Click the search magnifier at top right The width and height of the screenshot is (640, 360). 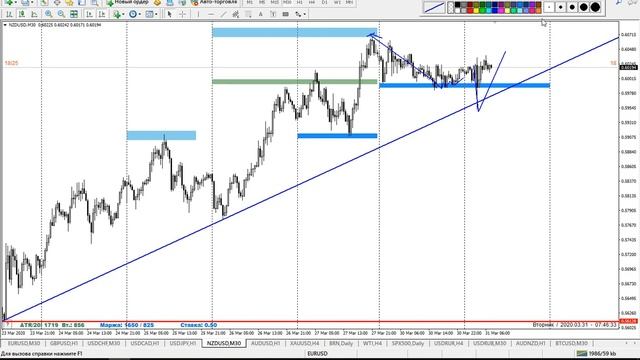[620, 2]
